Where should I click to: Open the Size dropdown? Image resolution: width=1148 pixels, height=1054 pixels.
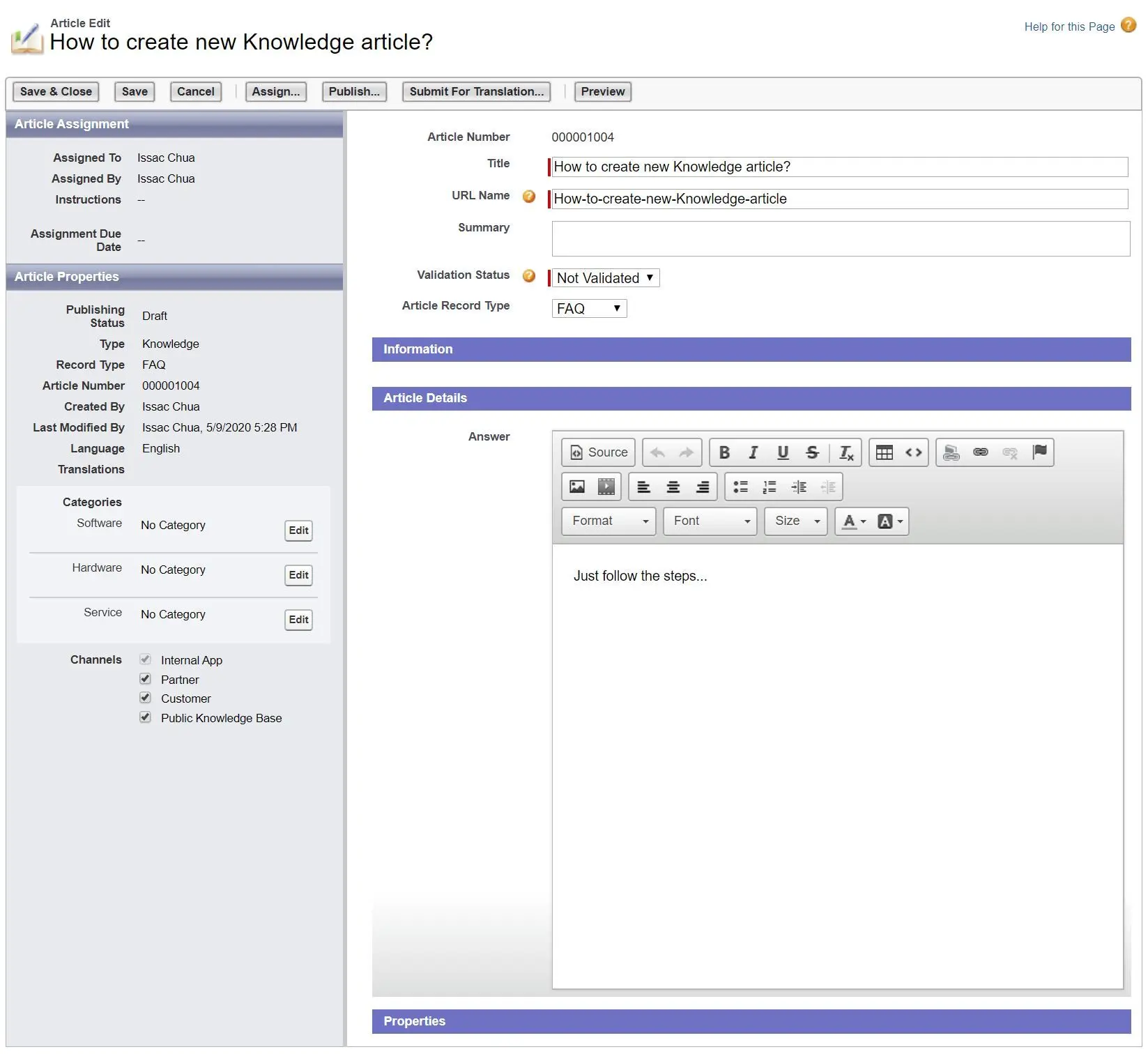(796, 521)
